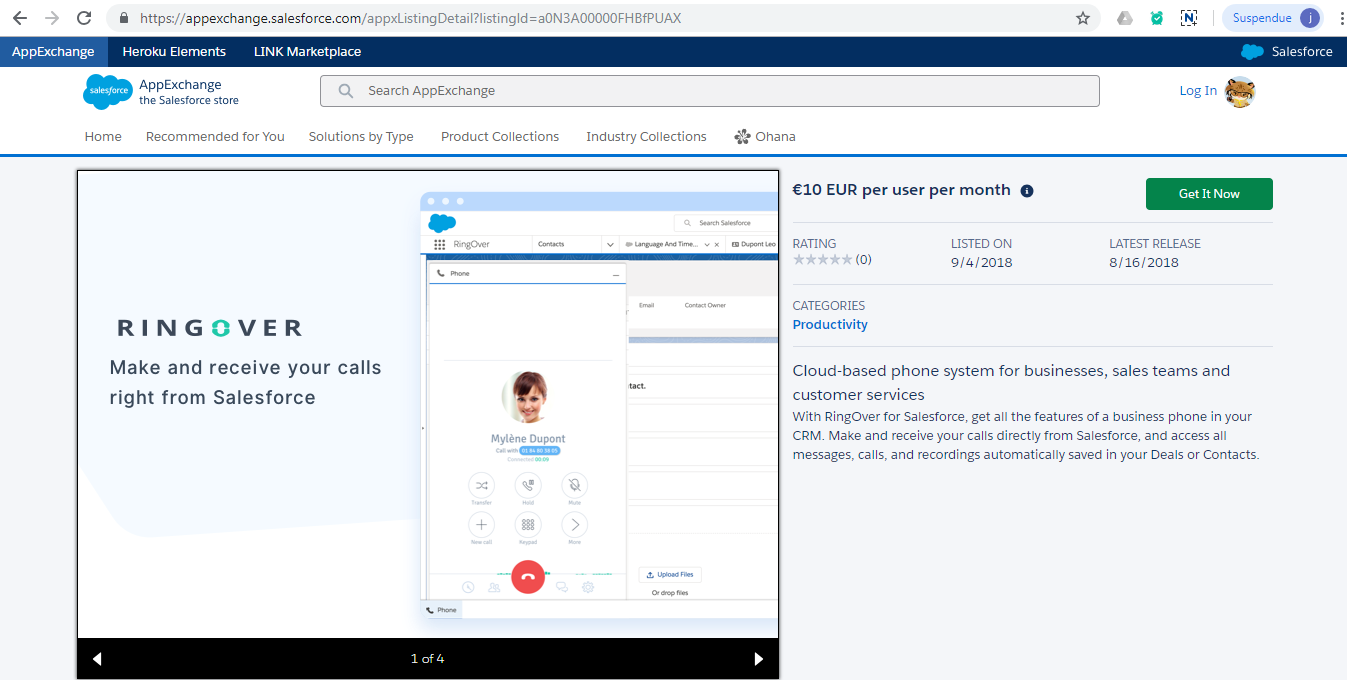Go back to the previous browser page

pyautogui.click(x=20, y=18)
